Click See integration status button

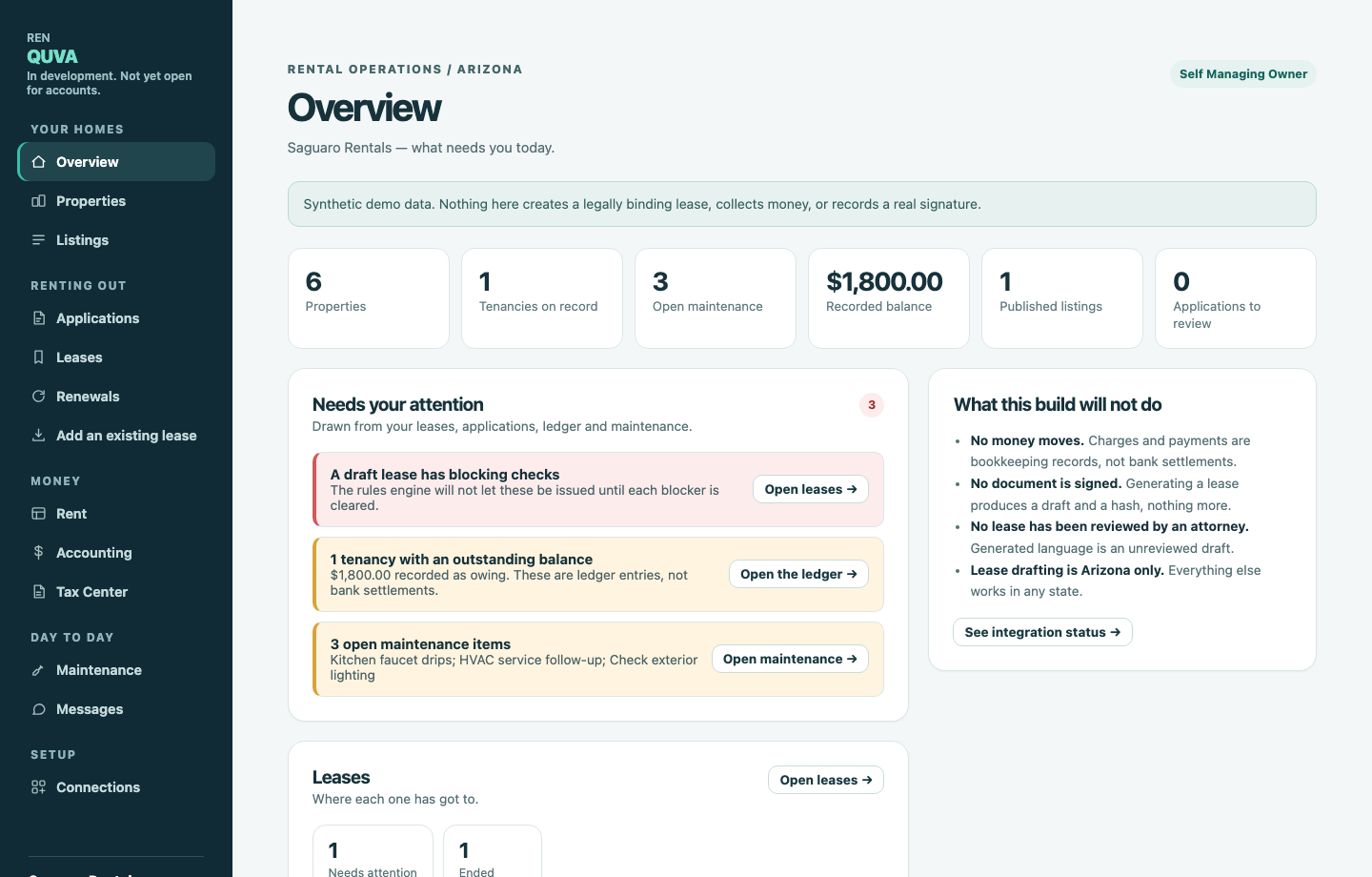pyautogui.click(x=1042, y=632)
